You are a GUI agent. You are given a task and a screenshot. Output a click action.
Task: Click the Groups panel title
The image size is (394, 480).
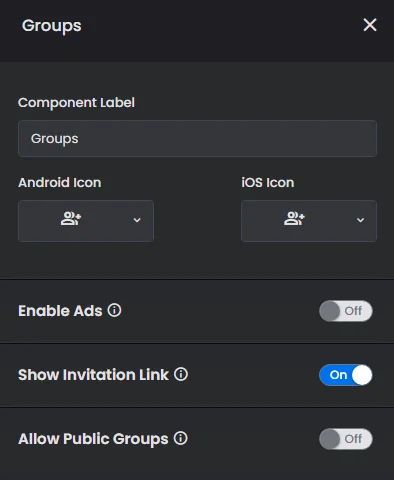pyautogui.click(x=52, y=26)
